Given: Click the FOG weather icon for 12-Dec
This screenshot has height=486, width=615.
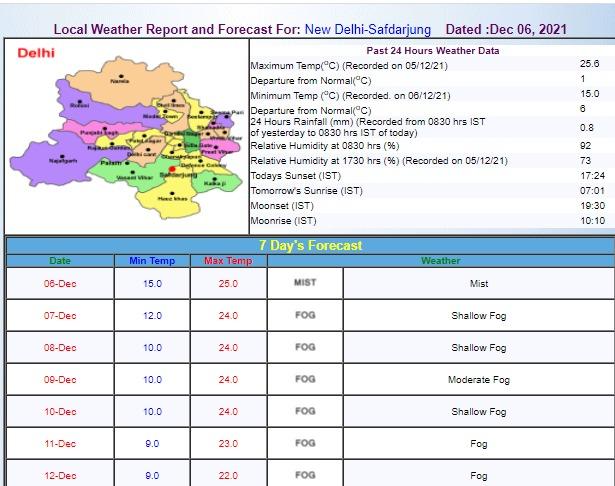Looking at the screenshot, I should tap(305, 475).
